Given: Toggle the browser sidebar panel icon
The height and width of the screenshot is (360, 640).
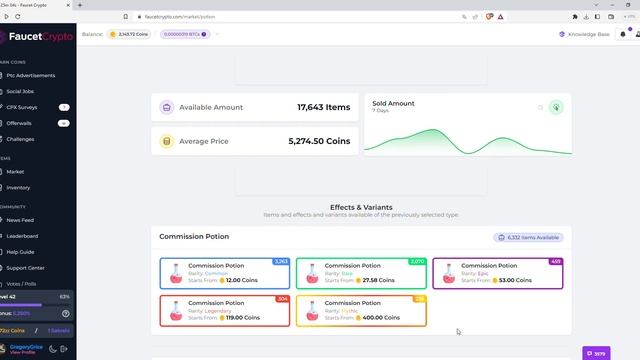Looking at the screenshot, I should (597, 17).
